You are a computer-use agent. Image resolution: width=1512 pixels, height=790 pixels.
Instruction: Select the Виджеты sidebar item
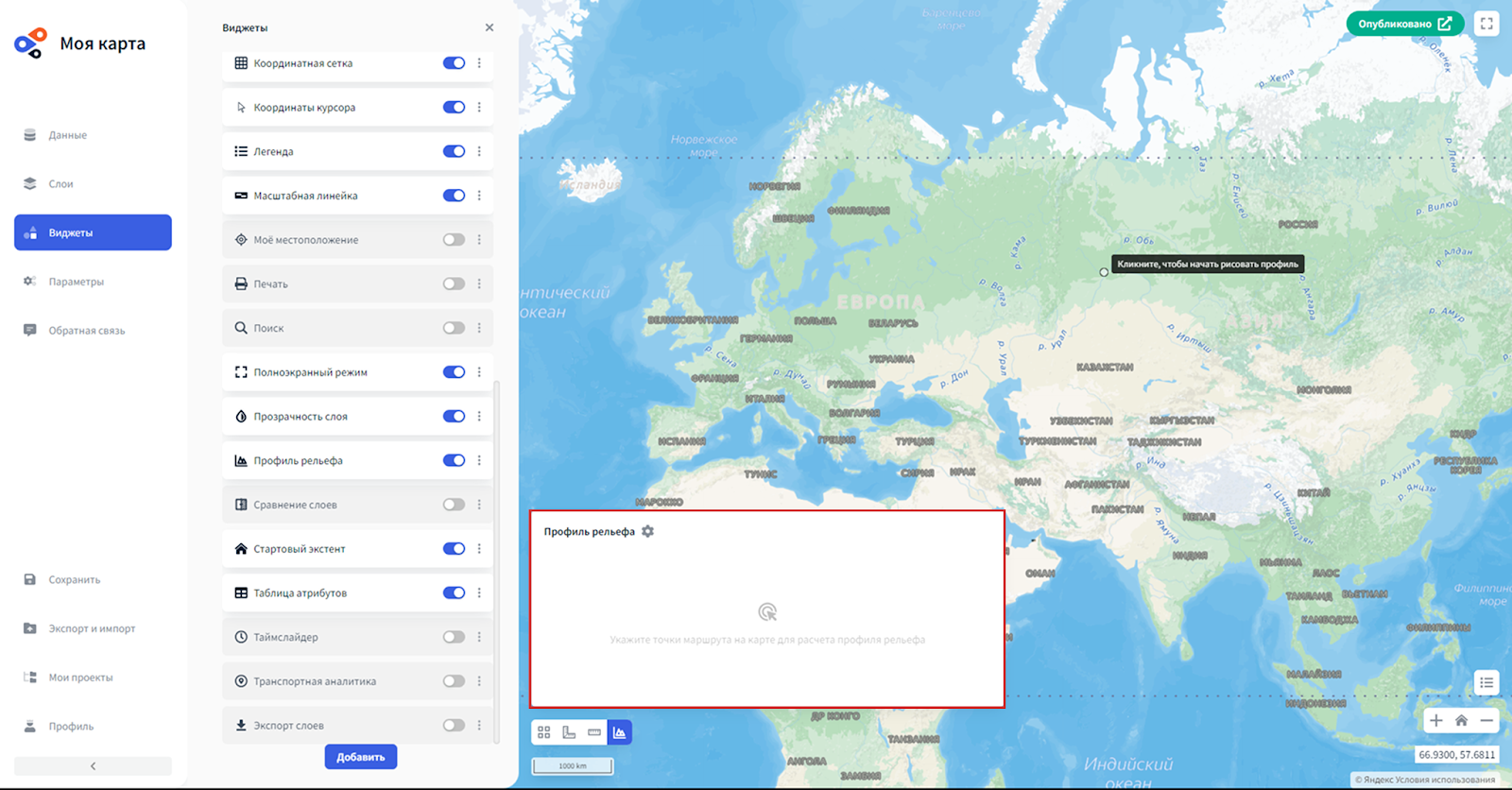pos(93,232)
